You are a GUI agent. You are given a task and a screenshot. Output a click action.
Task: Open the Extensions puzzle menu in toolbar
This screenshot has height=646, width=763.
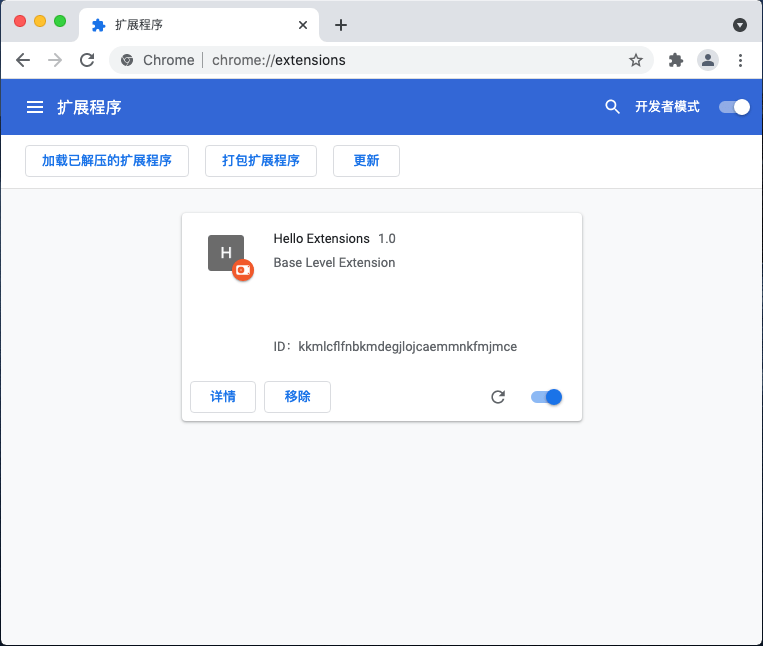pos(675,60)
